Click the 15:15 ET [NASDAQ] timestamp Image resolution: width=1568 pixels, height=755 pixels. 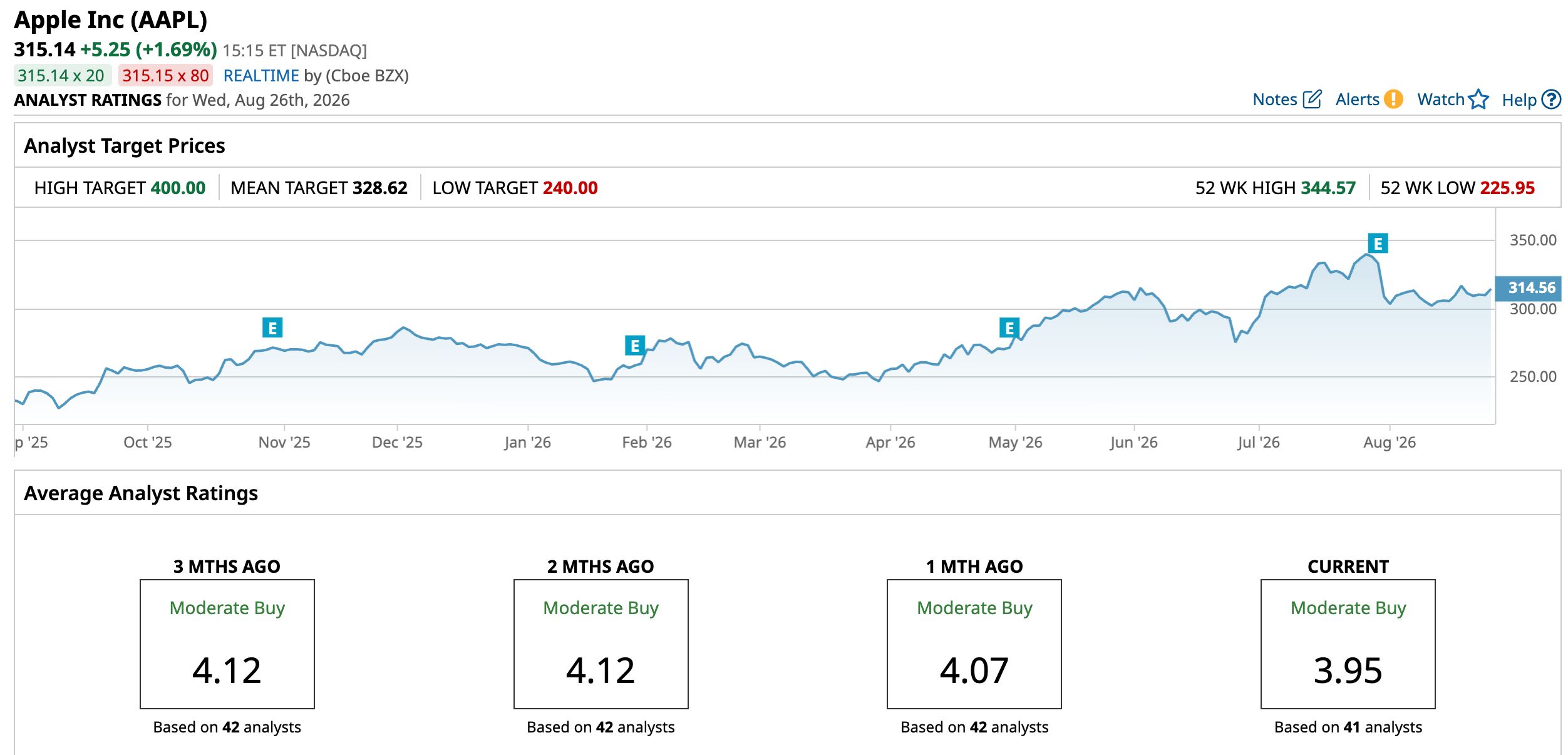295,50
